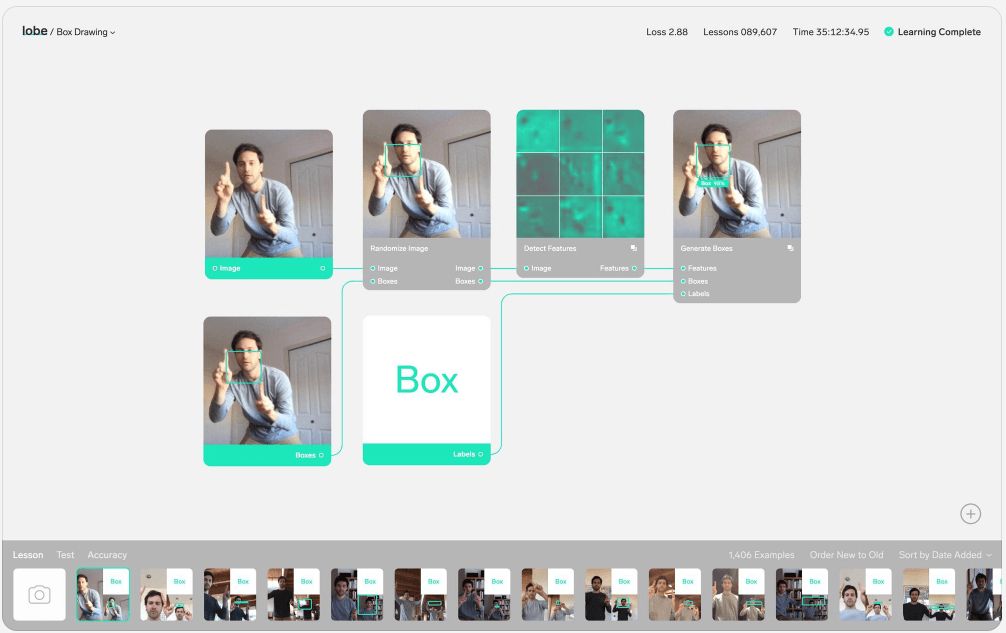Click the round plus button on canvas
This screenshot has width=1006, height=633.
[x=970, y=514]
